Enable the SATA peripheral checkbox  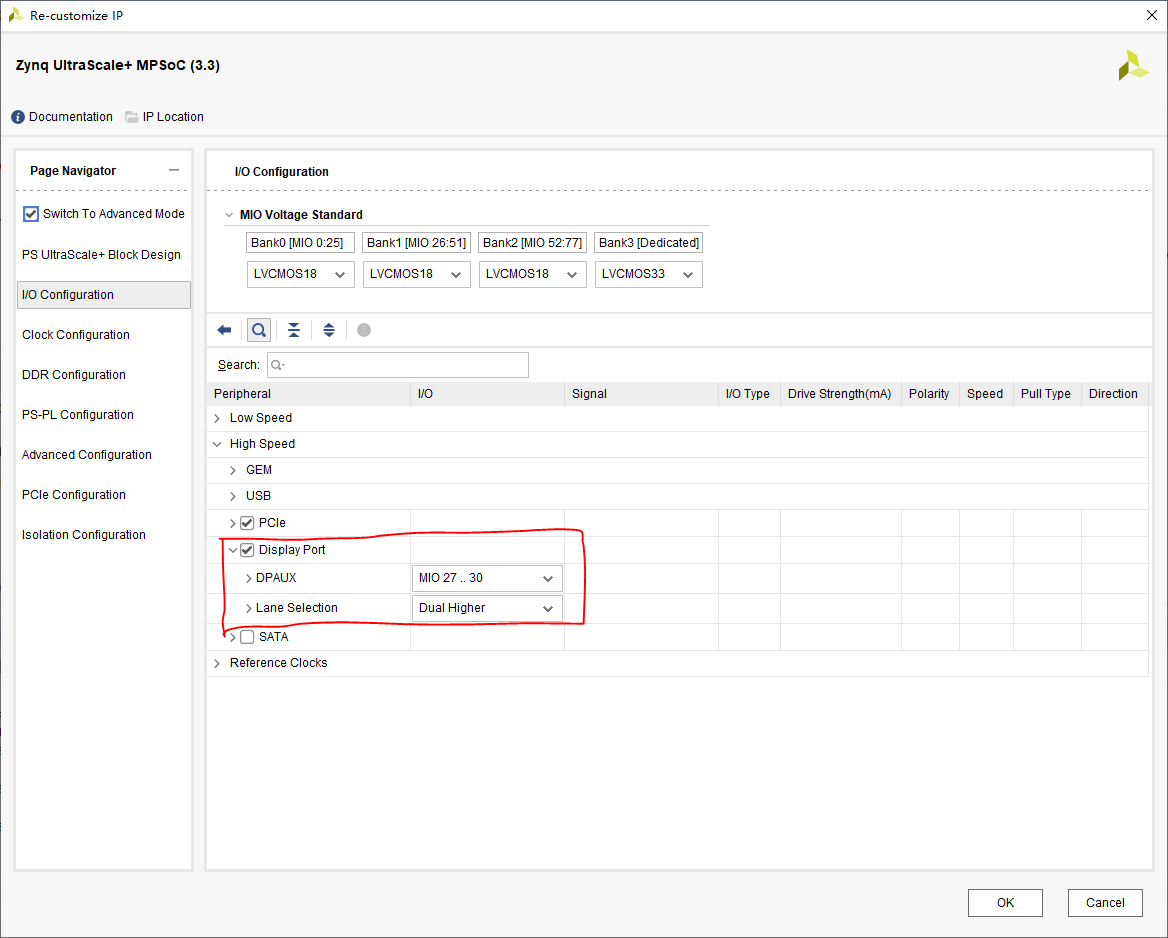click(x=247, y=637)
